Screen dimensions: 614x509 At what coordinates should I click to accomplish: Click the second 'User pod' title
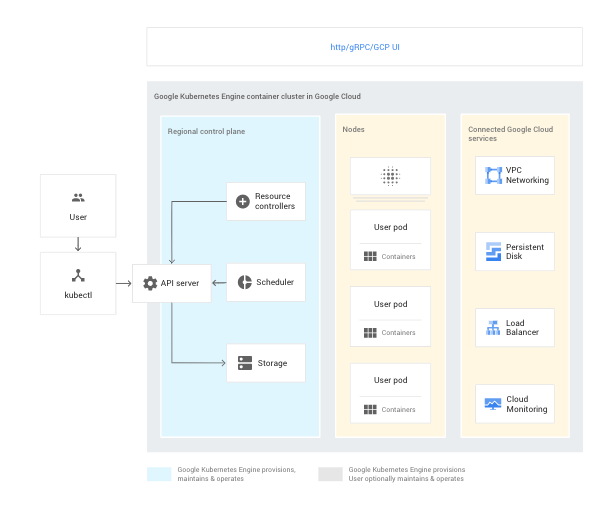point(390,304)
